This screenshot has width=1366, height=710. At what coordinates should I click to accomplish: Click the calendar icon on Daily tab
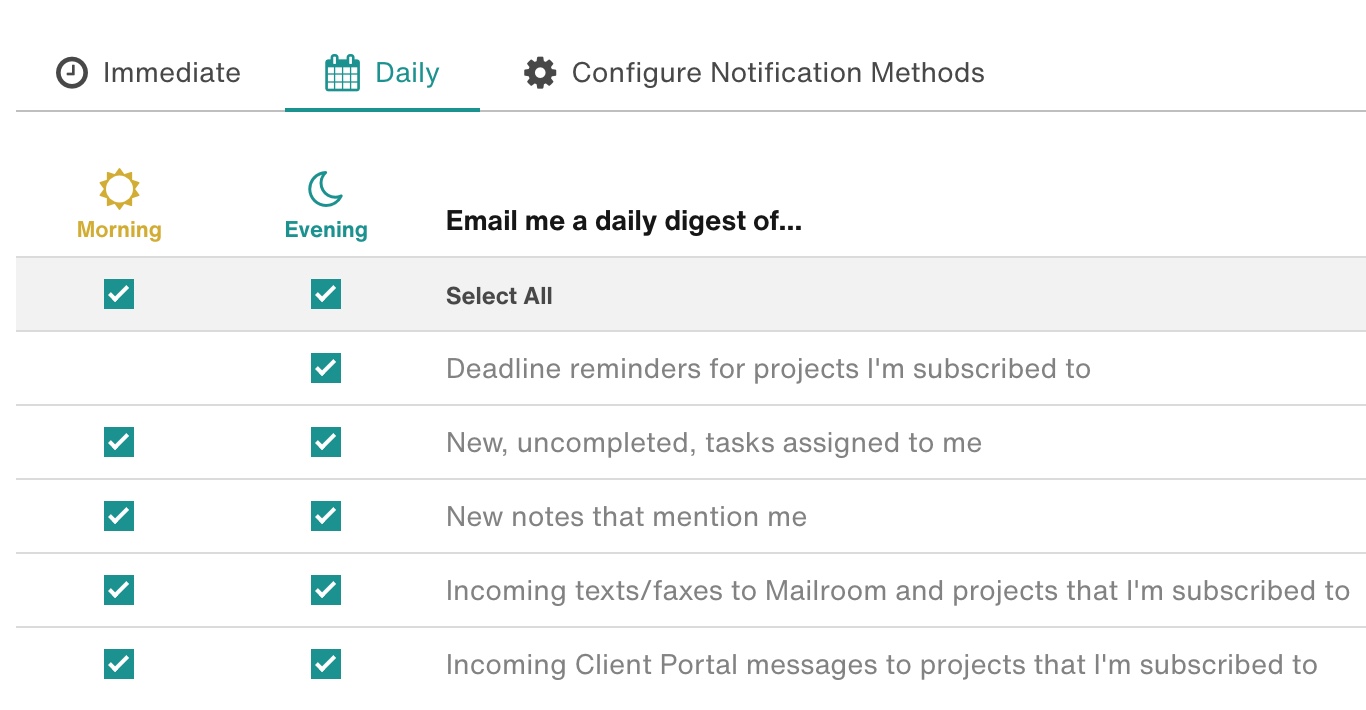click(342, 73)
